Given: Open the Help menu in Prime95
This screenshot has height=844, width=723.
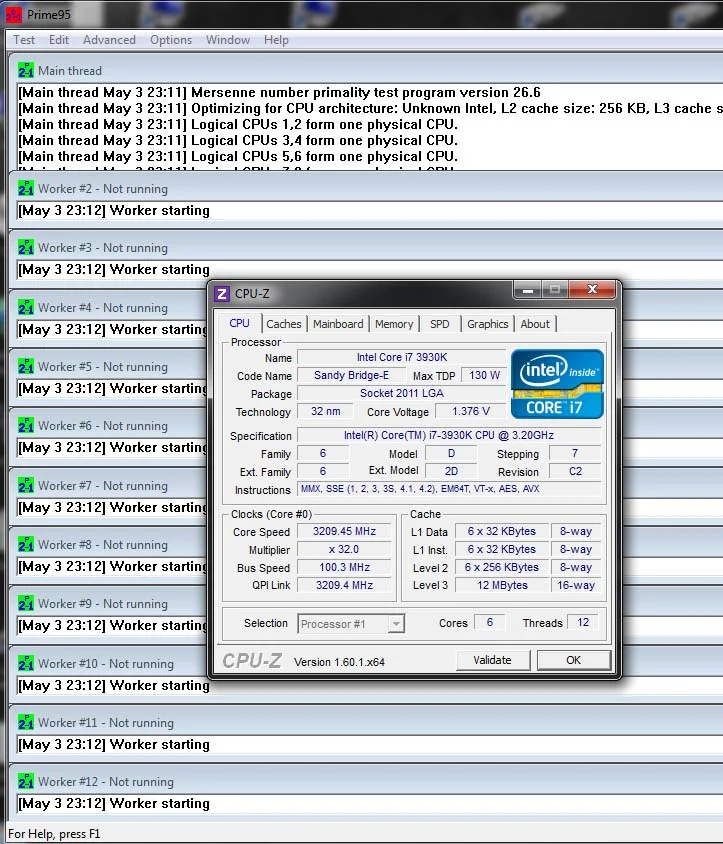Looking at the screenshot, I should (x=276, y=40).
